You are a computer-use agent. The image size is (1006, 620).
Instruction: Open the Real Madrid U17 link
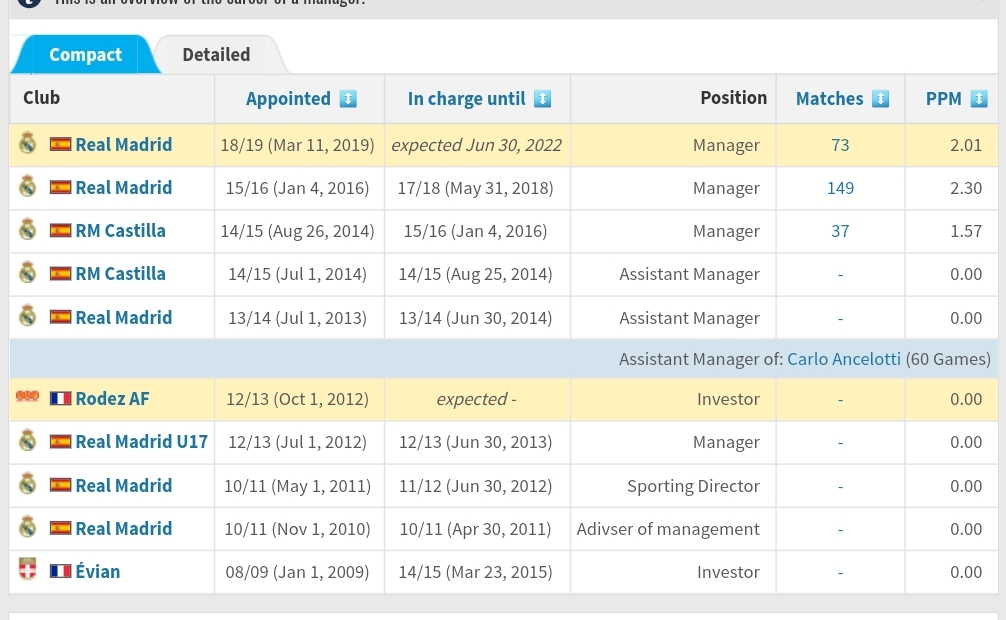[x=142, y=442]
